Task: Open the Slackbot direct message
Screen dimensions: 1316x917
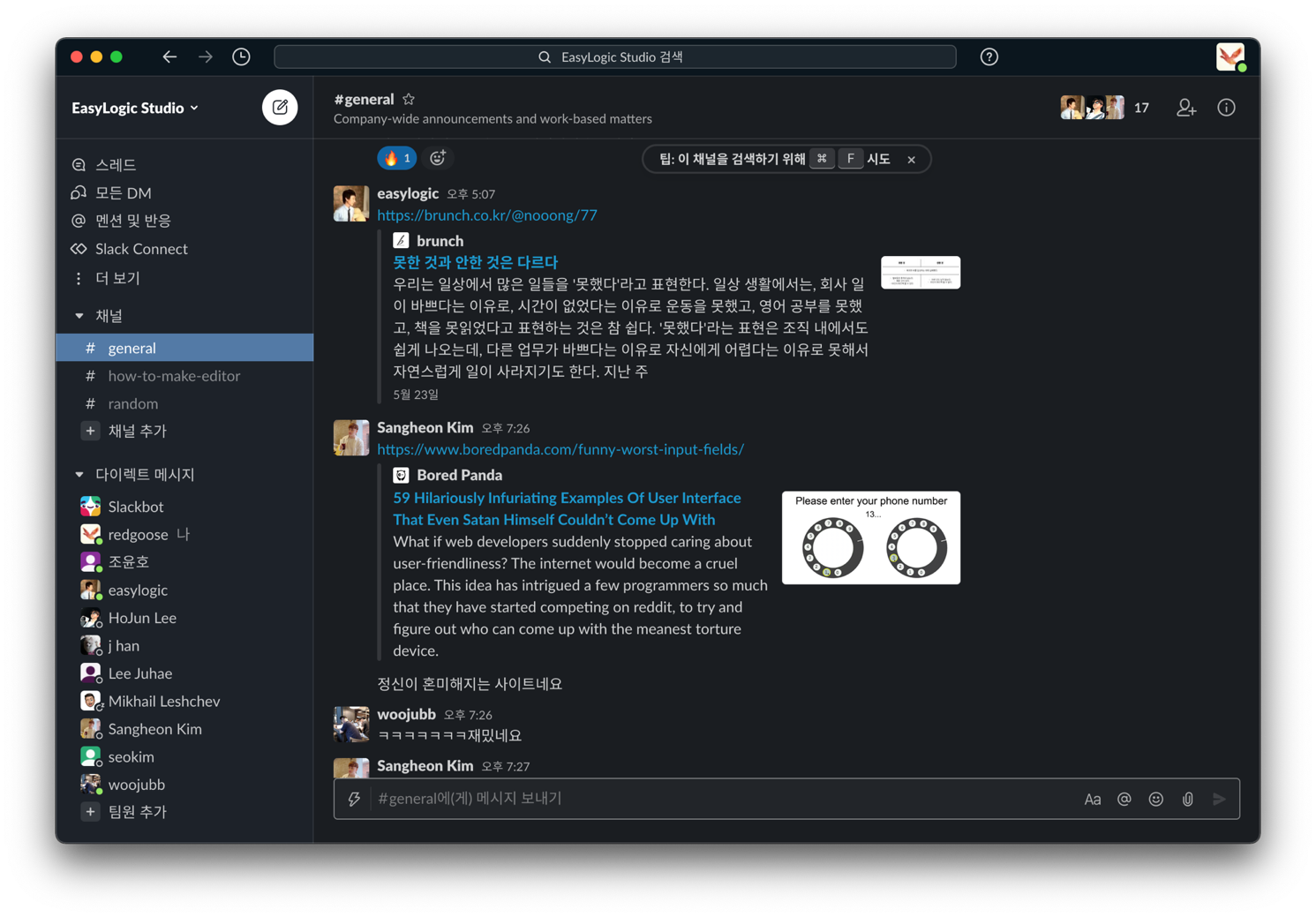Action: tap(184, 507)
